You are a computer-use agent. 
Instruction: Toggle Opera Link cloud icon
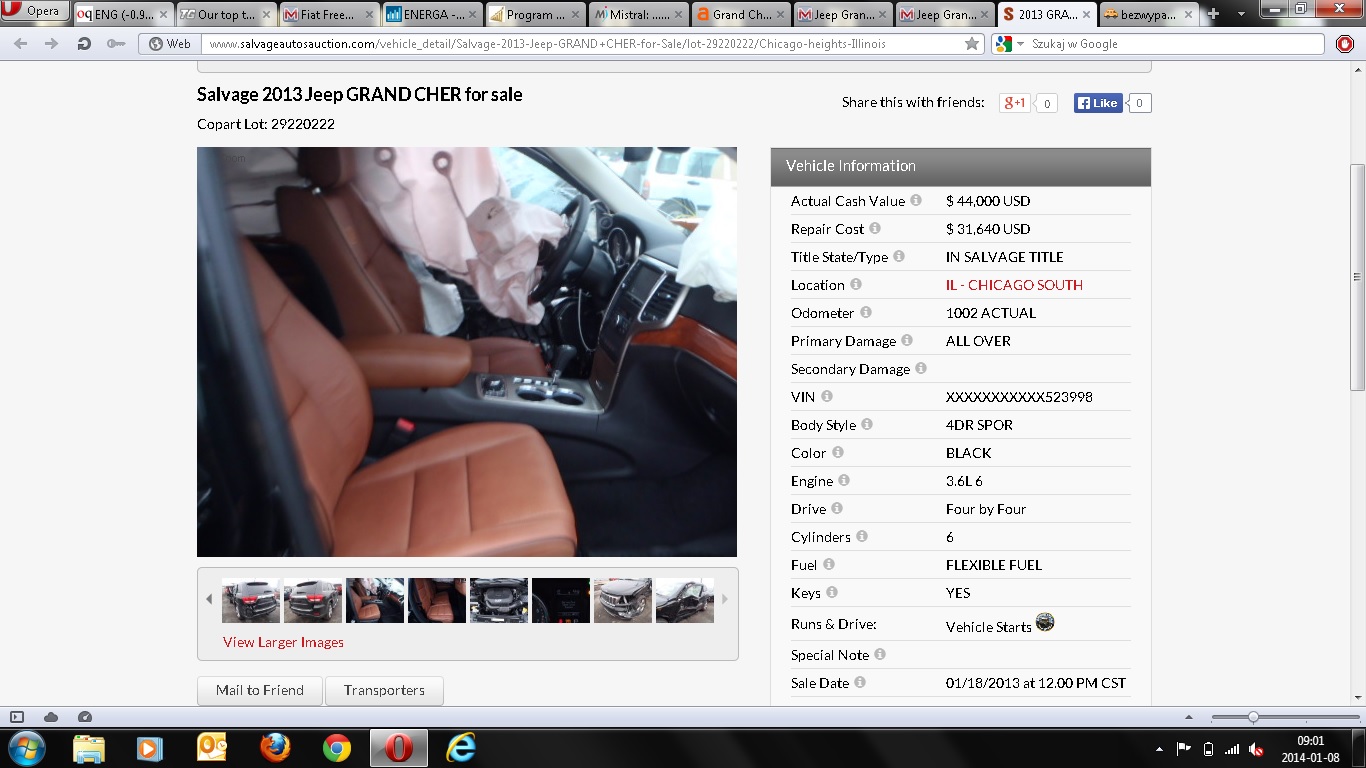point(51,717)
